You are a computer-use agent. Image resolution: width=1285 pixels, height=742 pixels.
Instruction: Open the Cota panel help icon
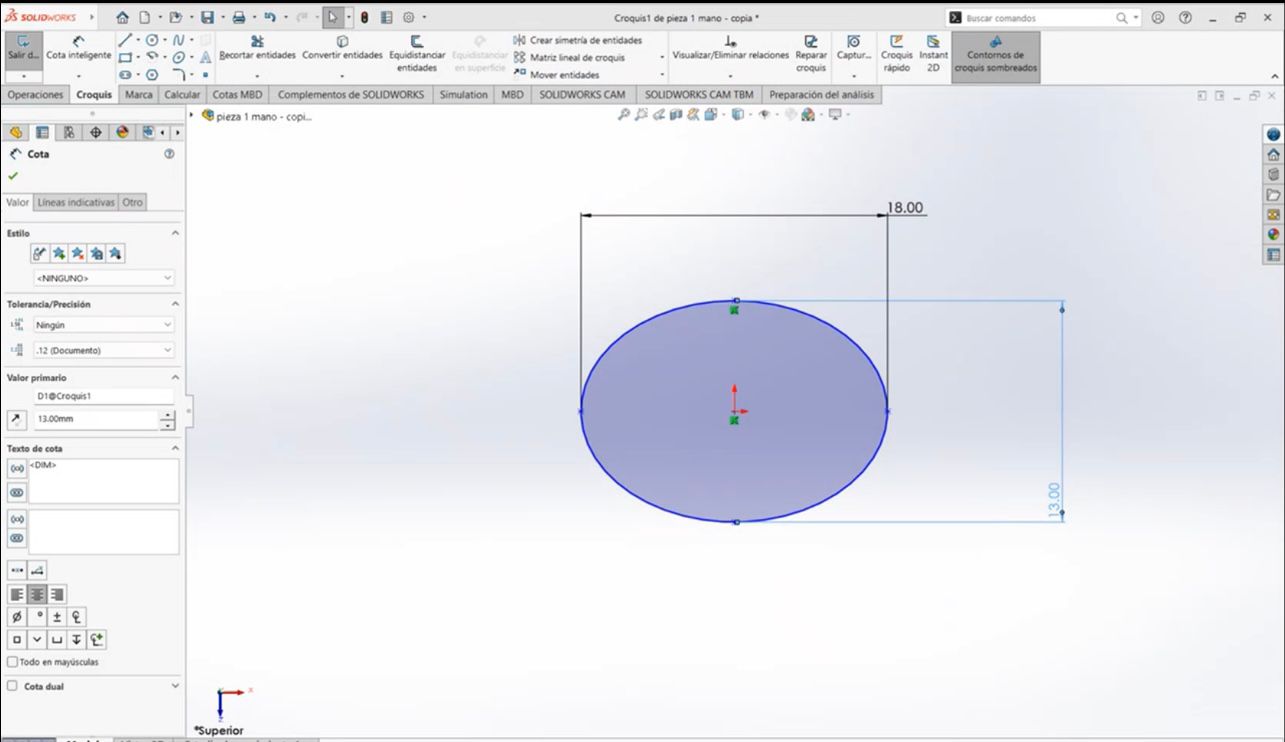pos(169,154)
